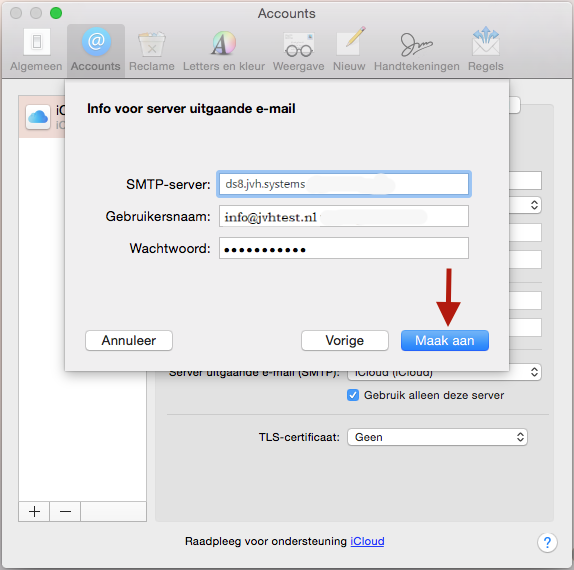Cancel with the Annuleer button
Screen dimensions: 574x570
[129, 340]
